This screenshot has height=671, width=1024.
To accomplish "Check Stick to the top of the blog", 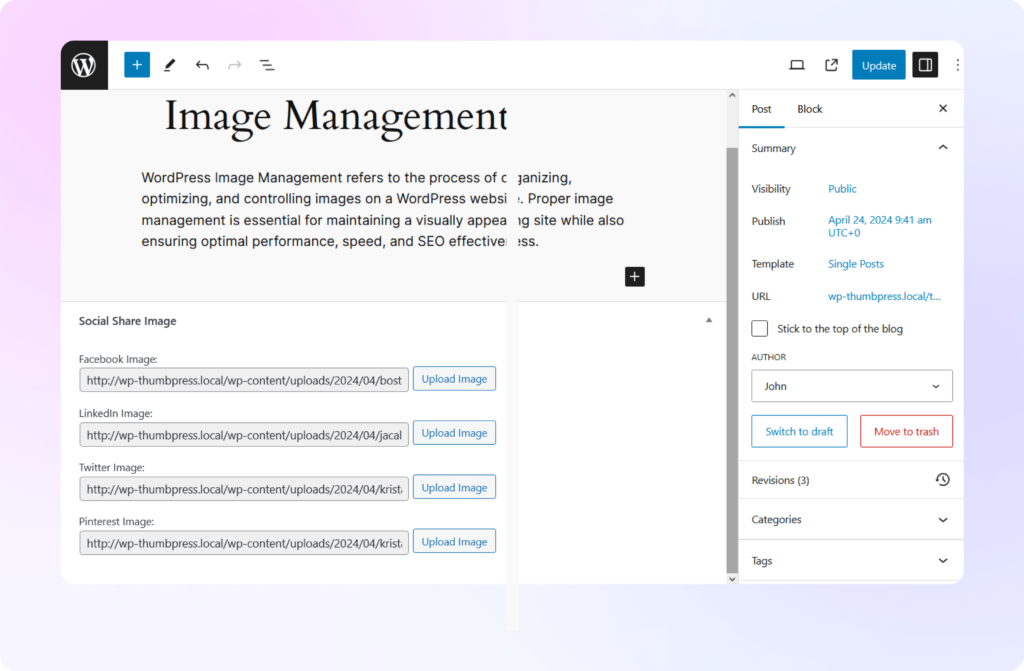I will tap(760, 329).
